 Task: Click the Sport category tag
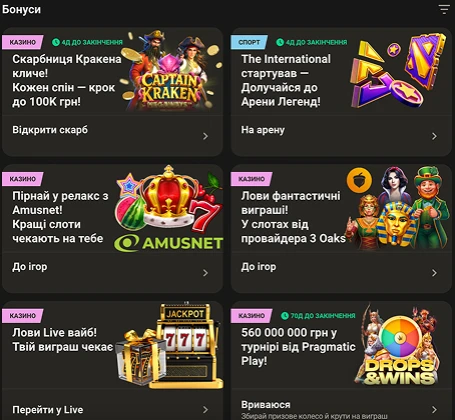(x=249, y=42)
